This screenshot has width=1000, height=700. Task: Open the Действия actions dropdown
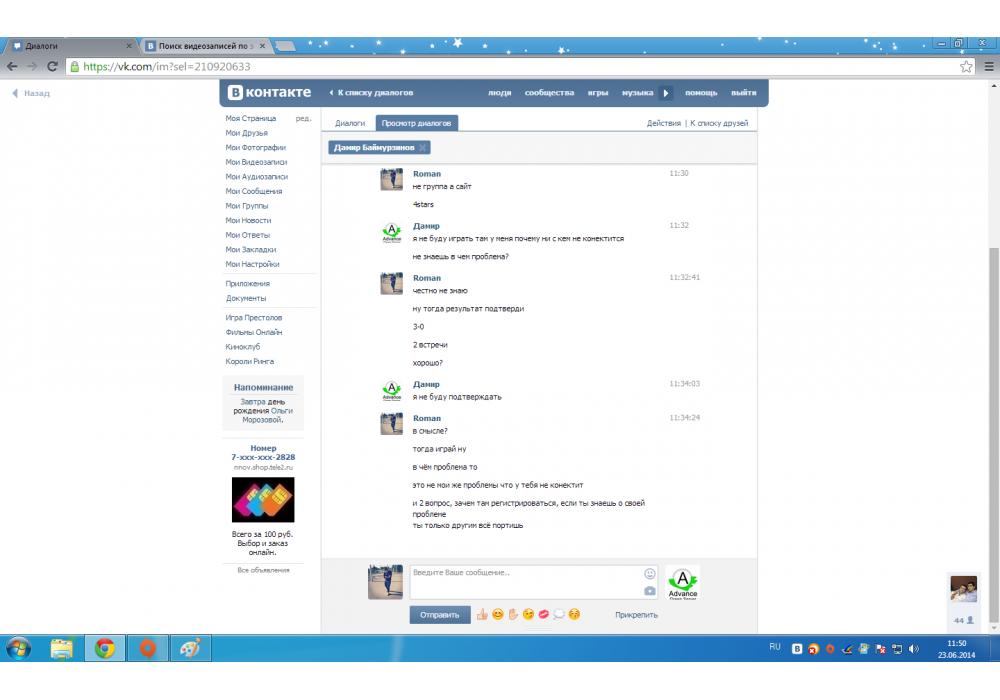(663, 123)
